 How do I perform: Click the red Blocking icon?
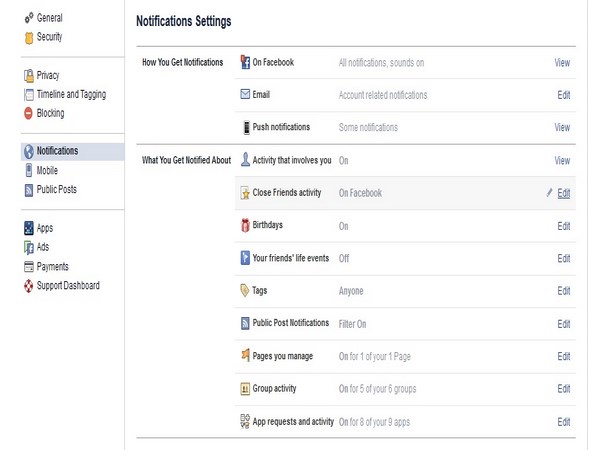tap(29, 113)
